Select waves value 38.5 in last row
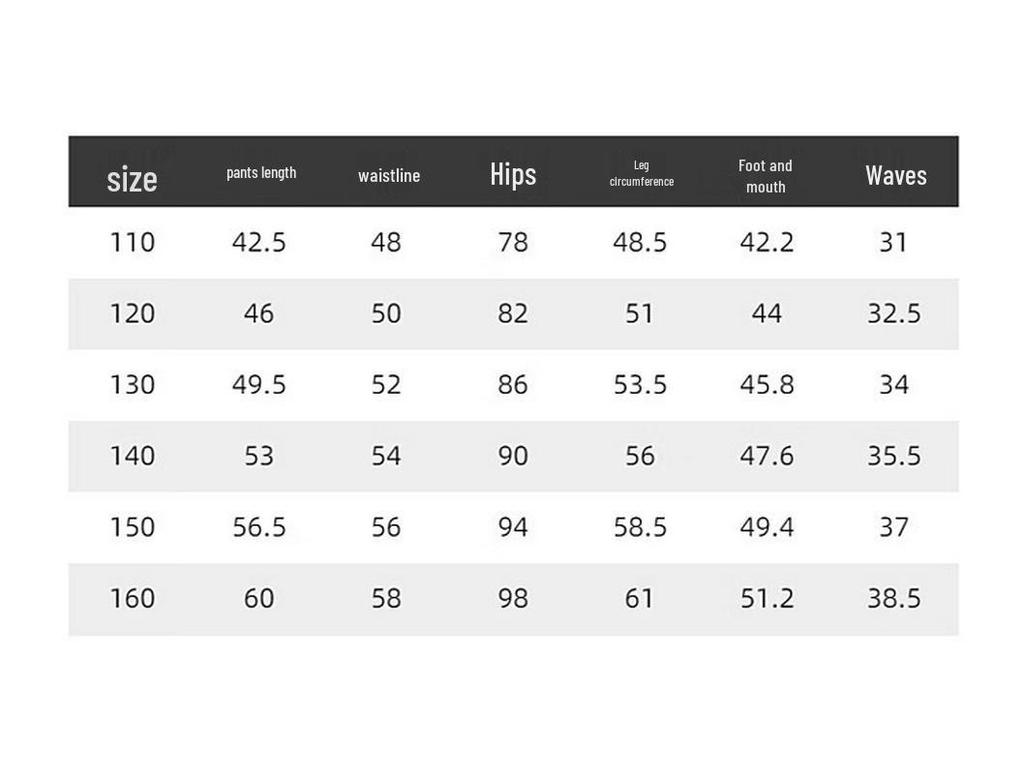1024x768 pixels. tap(894, 598)
